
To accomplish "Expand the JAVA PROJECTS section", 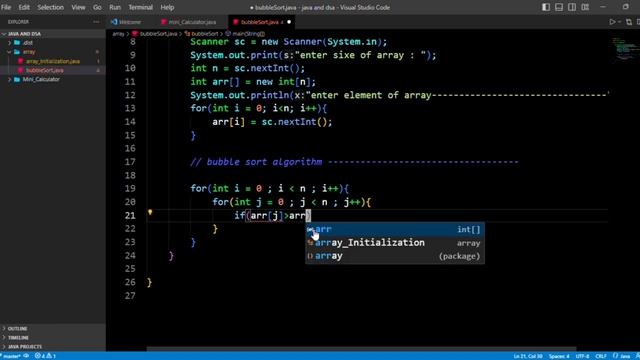I will point(24,347).
